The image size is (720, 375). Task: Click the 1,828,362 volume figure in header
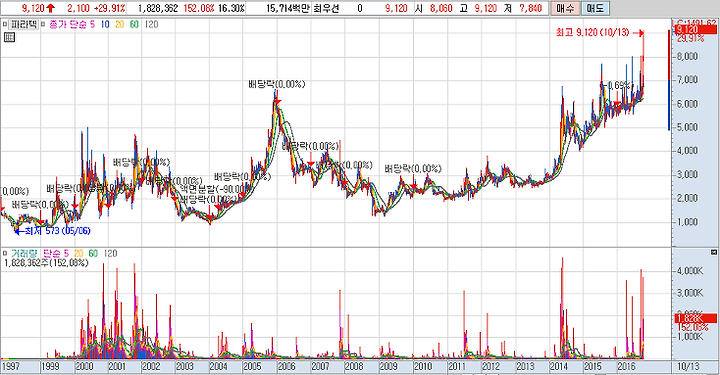158,8
